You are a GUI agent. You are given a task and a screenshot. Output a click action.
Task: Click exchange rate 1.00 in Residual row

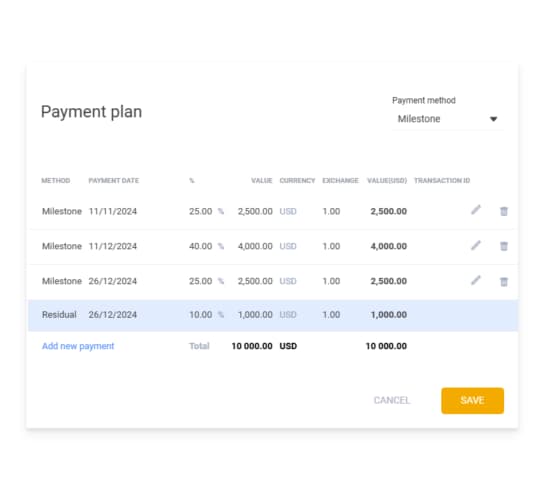tap(331, 314)
